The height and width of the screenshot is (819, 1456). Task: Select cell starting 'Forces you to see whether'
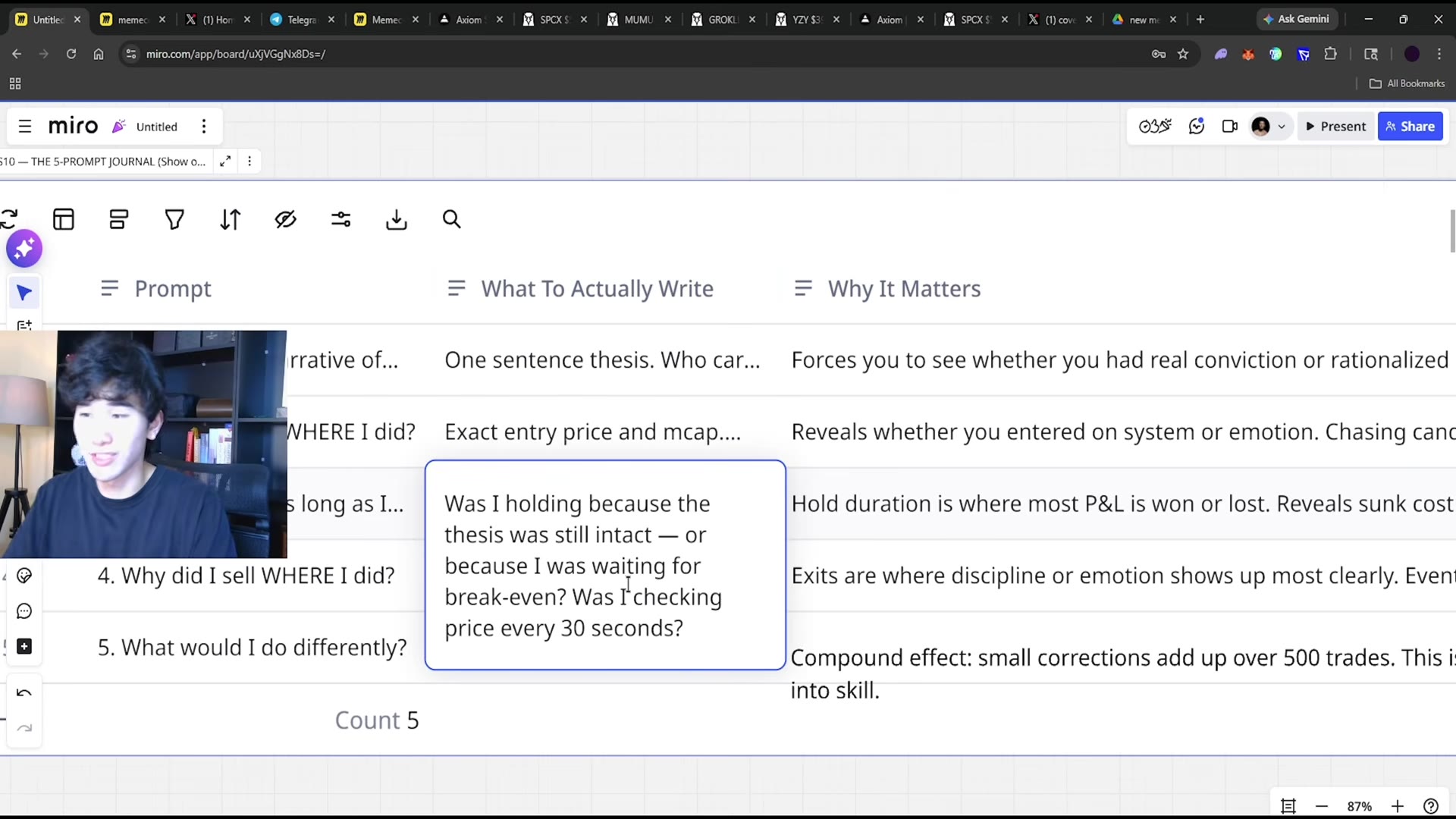coord(1120,360)
